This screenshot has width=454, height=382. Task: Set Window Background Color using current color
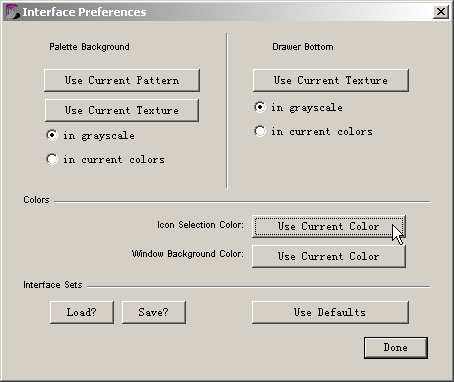click(329, 256)
